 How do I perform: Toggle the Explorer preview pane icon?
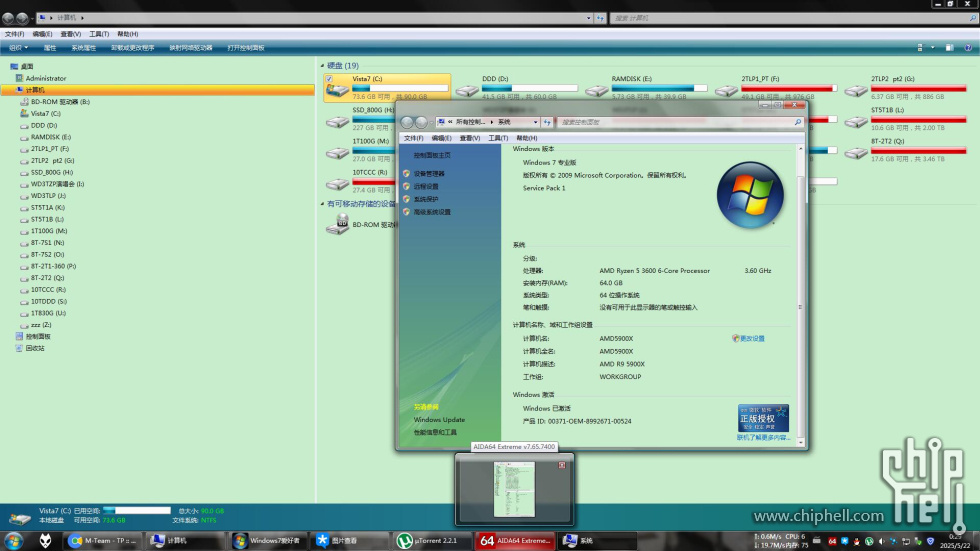click(x=949, y=47)
